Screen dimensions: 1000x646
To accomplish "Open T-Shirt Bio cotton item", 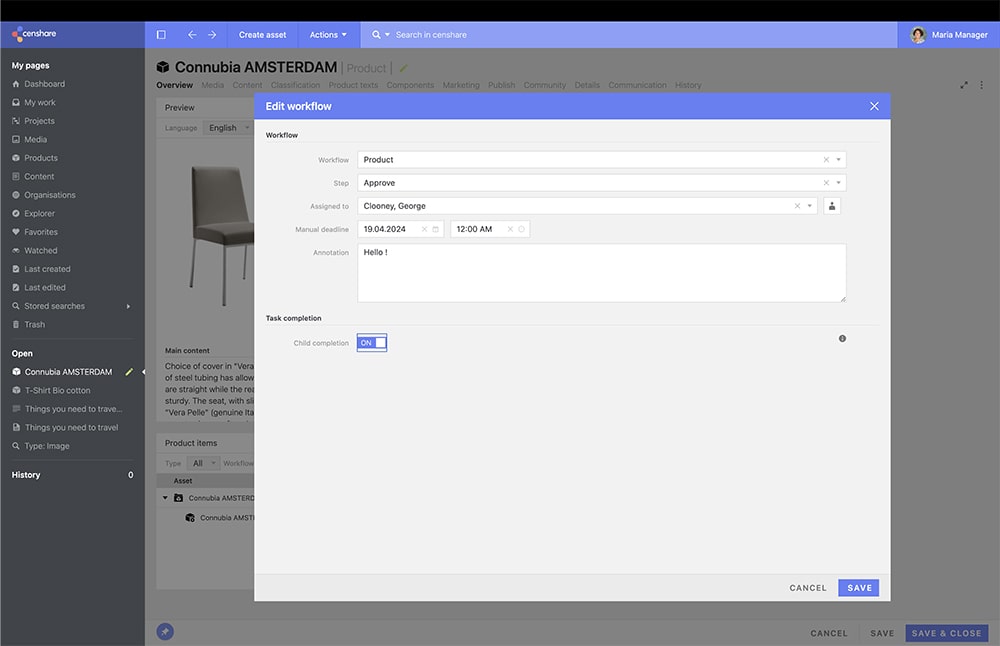I will [x=57, y=390].
